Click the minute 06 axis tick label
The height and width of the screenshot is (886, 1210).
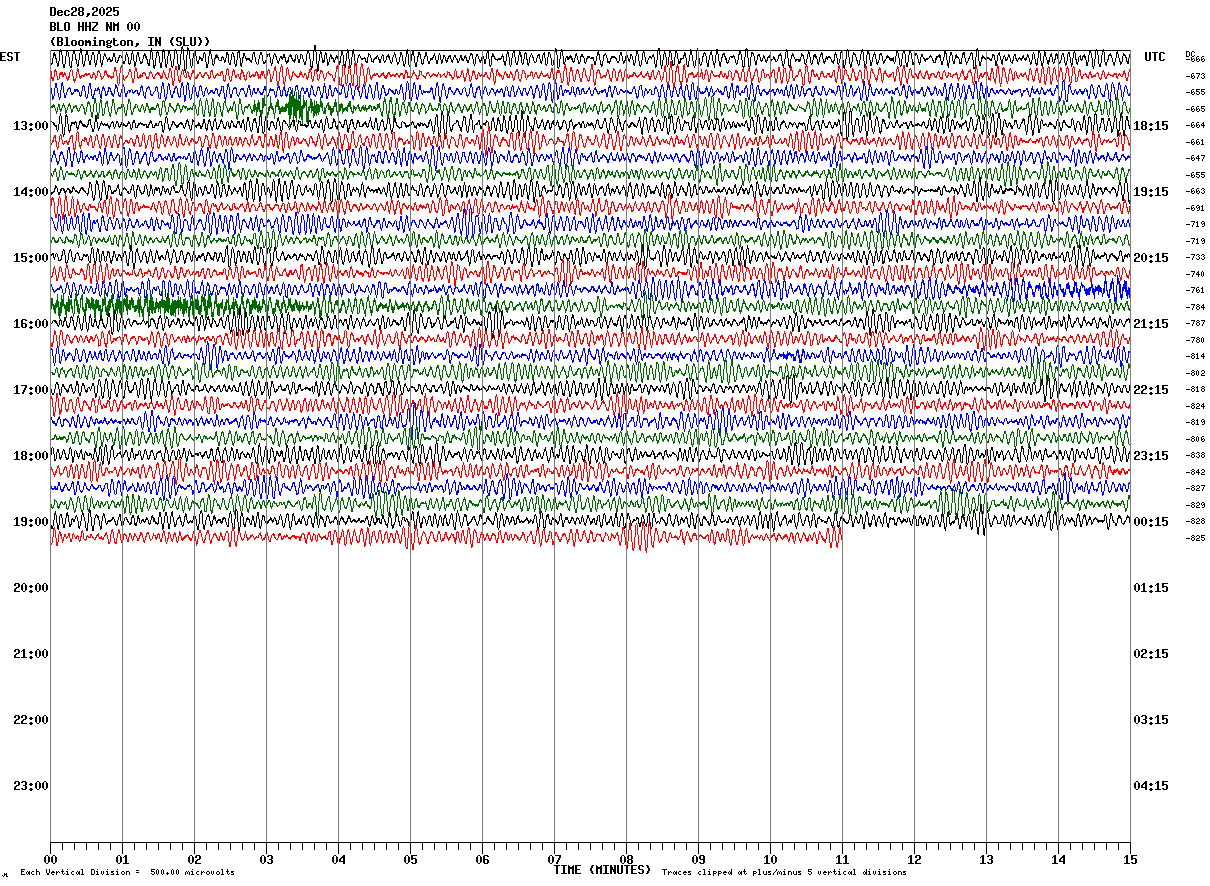click(482, 860)
